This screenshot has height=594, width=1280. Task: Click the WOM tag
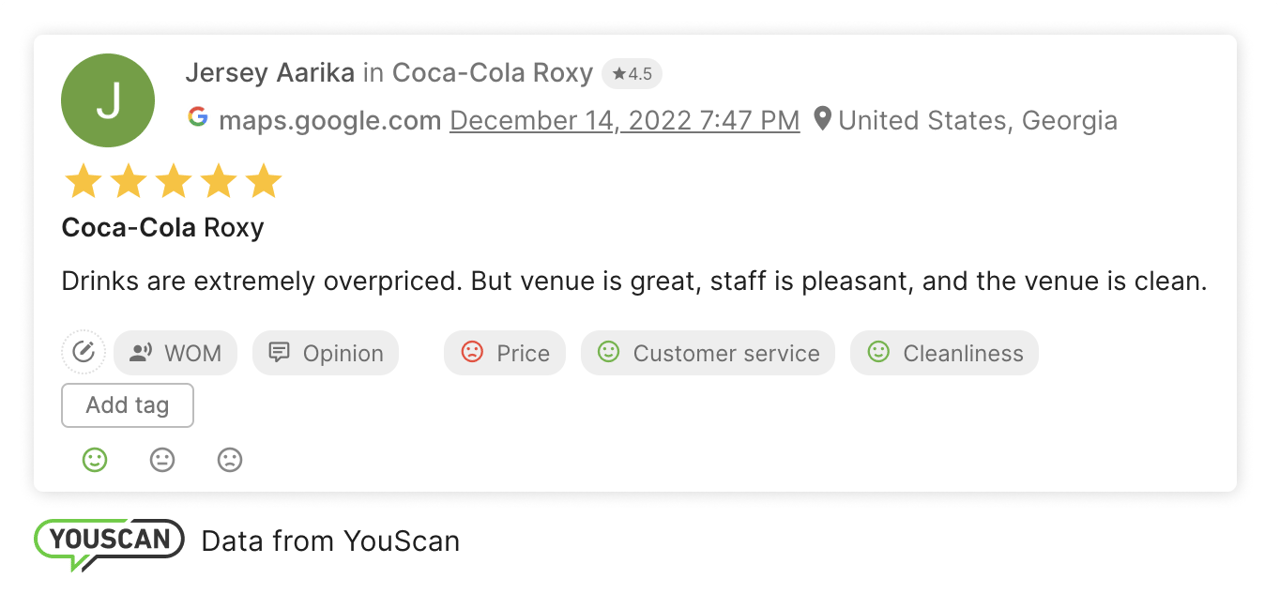(x=176, y=353)
